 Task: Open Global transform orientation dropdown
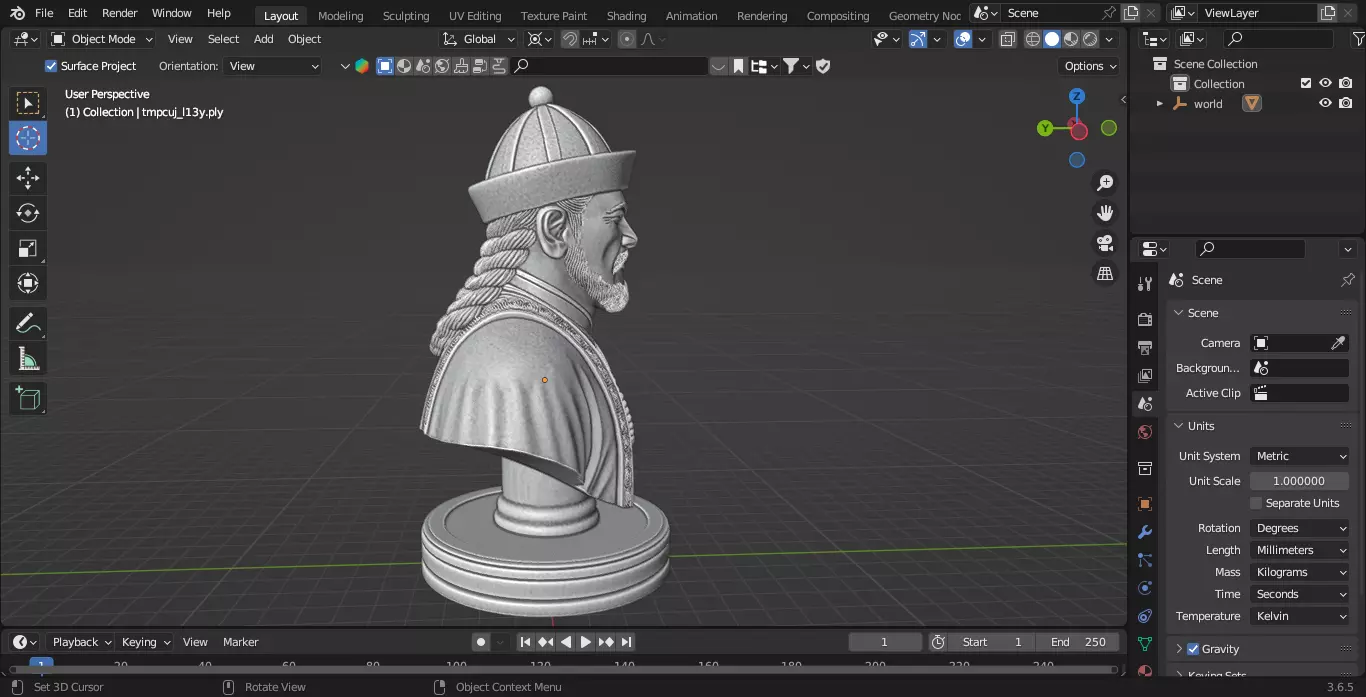tap(479, 39)
